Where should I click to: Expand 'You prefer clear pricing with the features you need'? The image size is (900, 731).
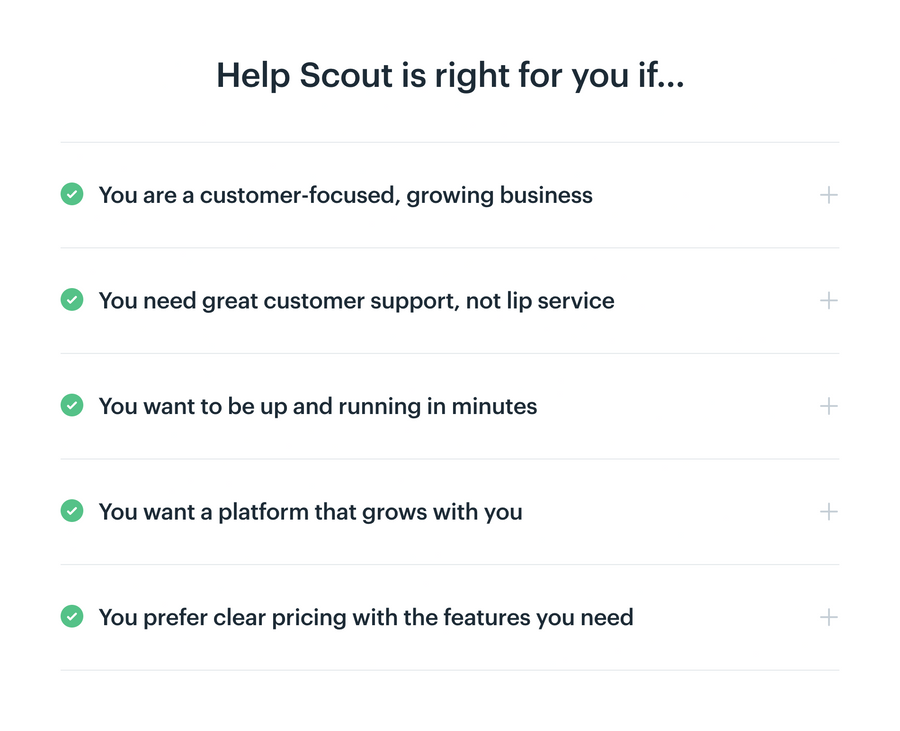click(828, 617)
